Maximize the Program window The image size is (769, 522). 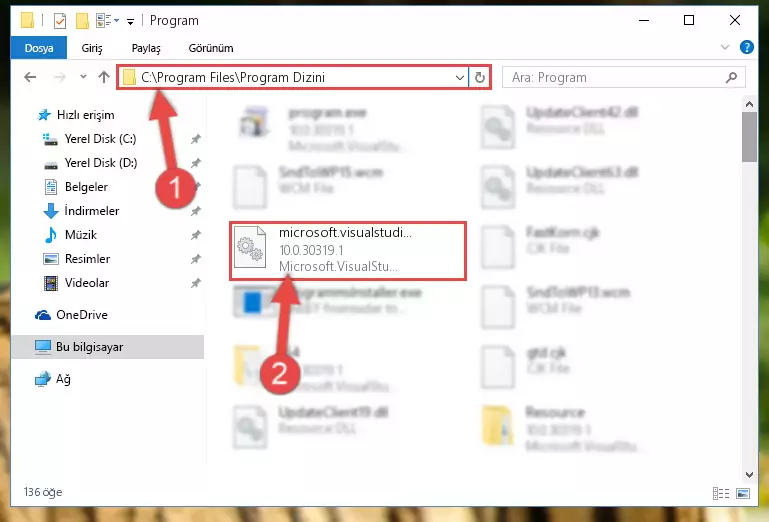pyautogui.click(x=689, y=20)
